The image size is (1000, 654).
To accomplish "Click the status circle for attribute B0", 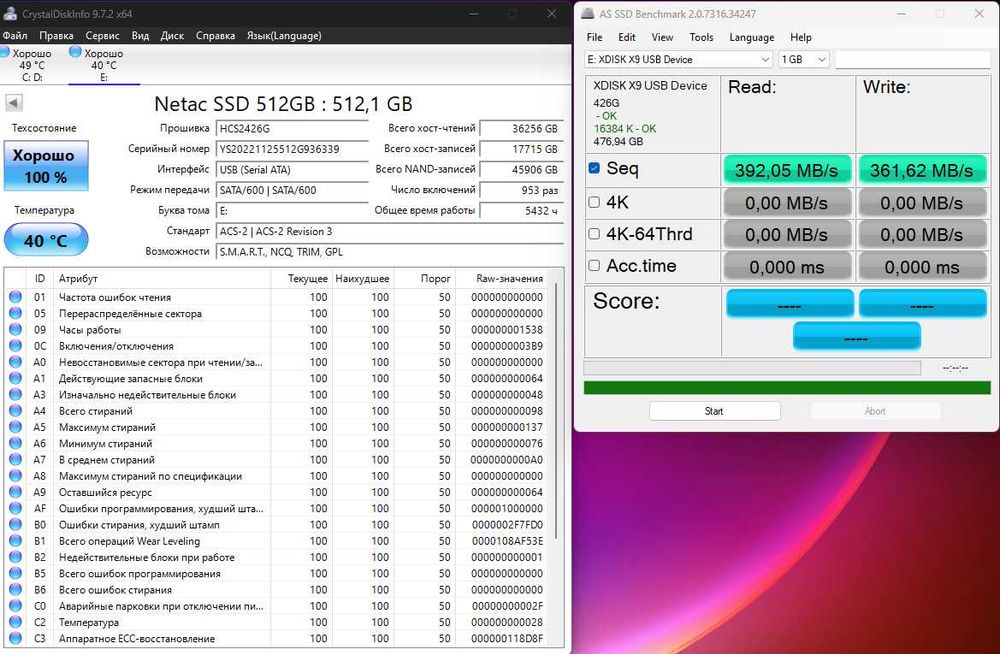I will point(15,524).
